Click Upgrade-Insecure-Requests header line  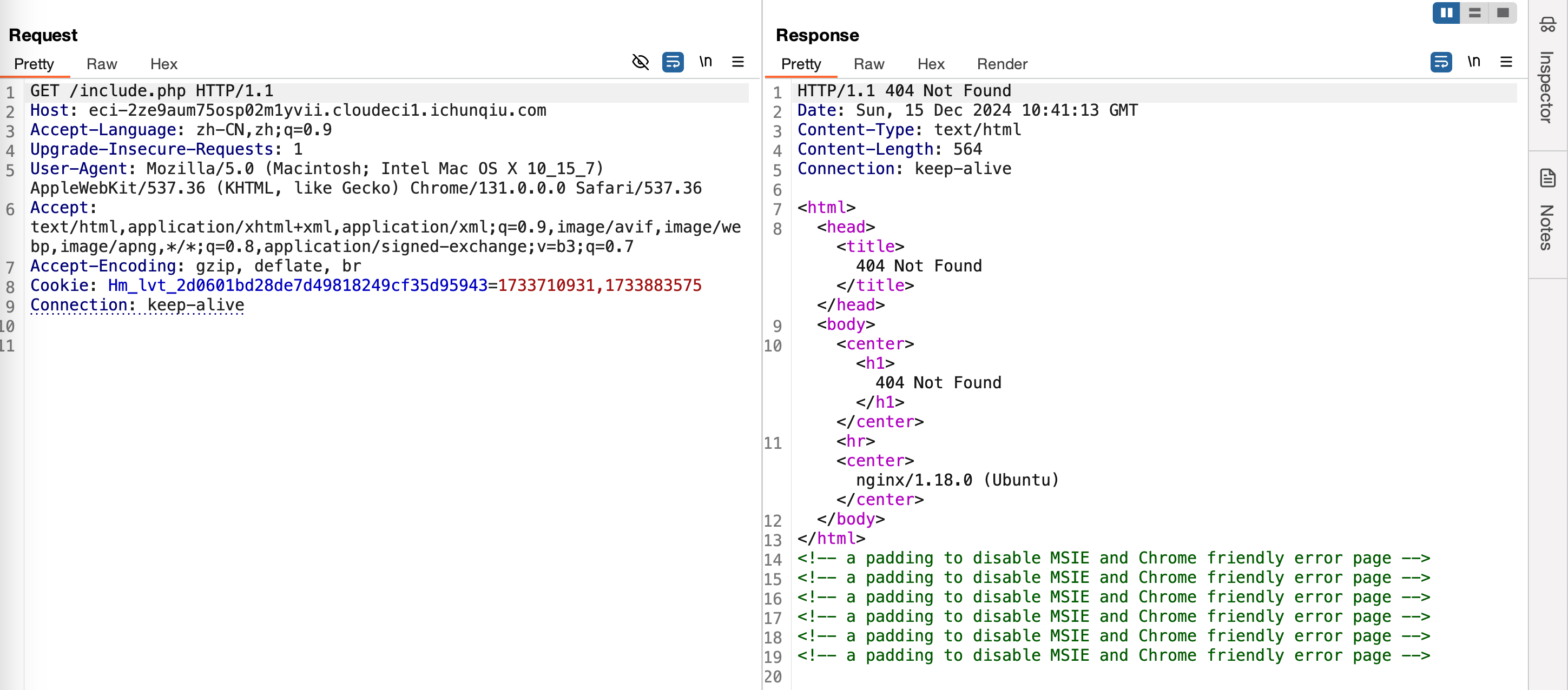coord(166,150)
